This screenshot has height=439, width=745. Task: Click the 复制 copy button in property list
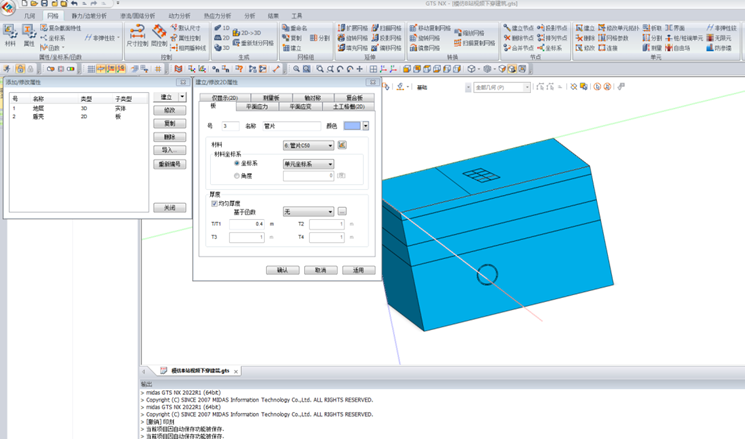pos(170,124)
